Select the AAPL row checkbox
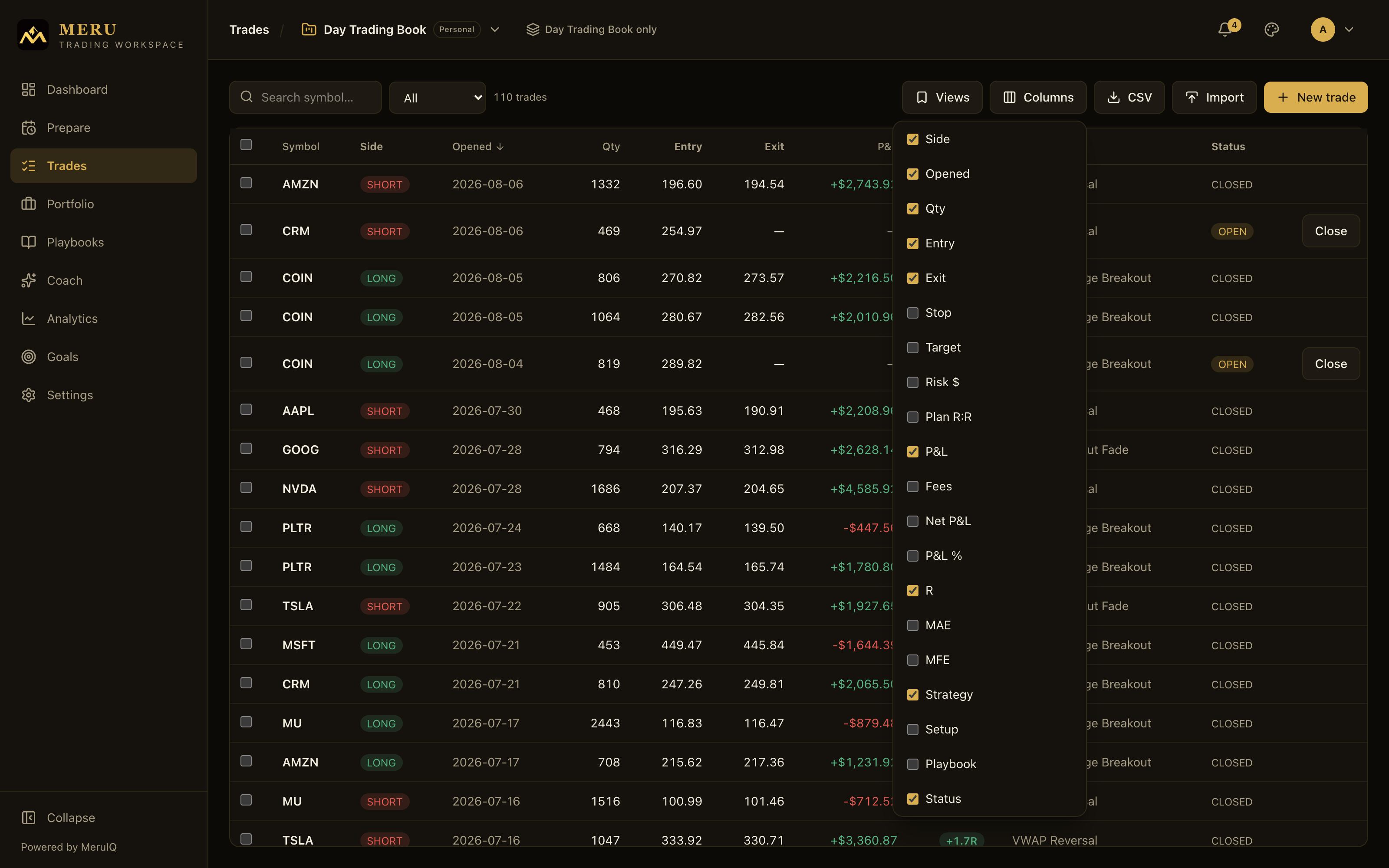 click(246, 409)
